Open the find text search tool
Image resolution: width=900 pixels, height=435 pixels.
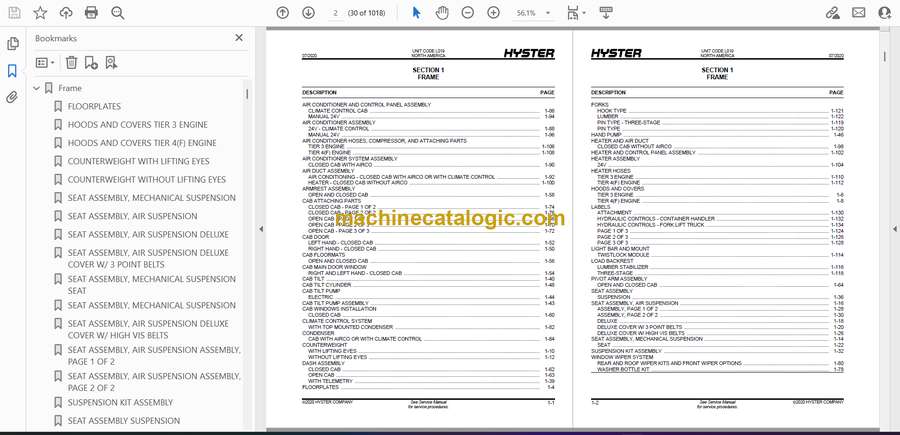(118, 13)
